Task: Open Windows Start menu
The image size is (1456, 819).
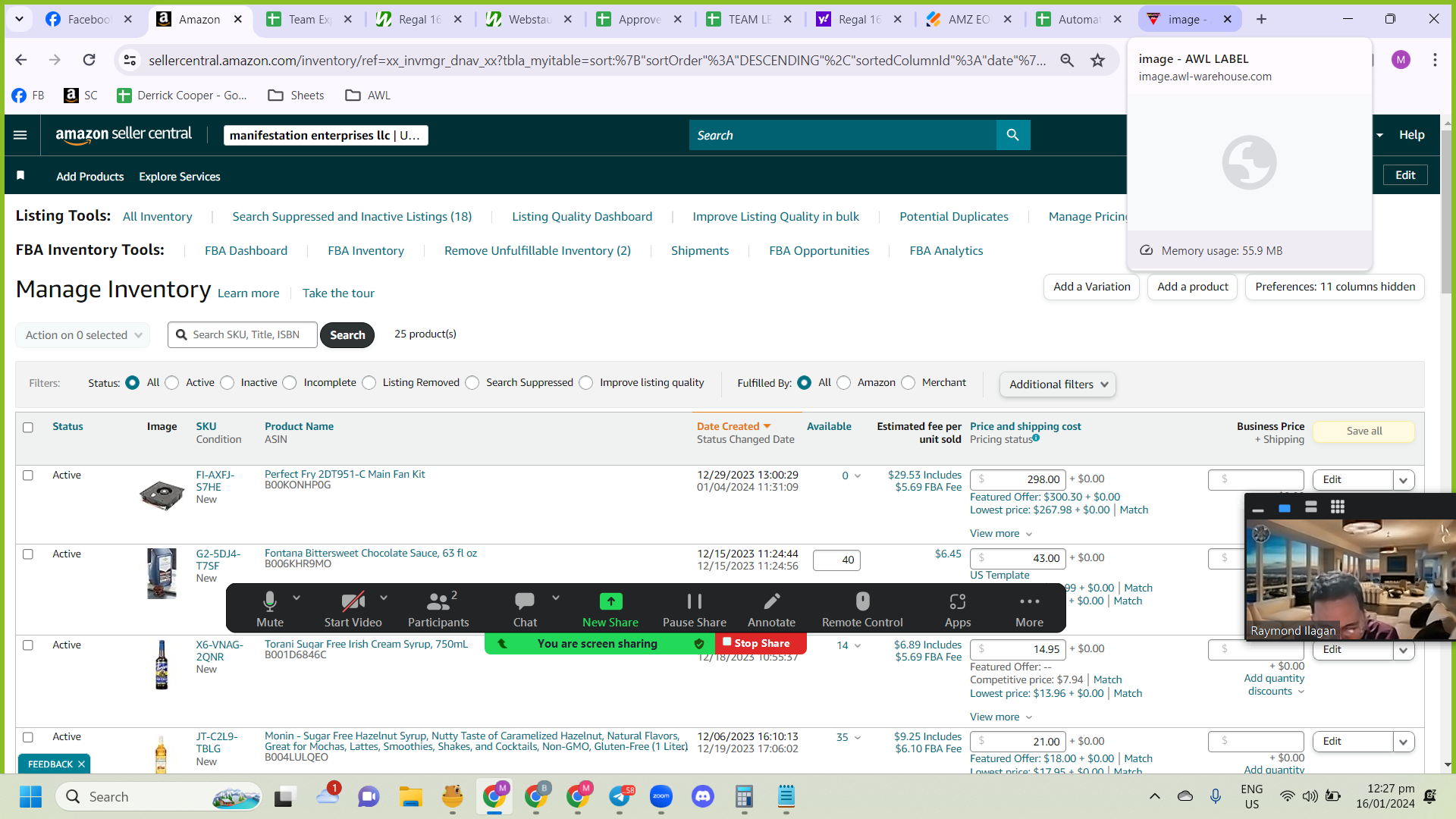Action: point(30,797)
